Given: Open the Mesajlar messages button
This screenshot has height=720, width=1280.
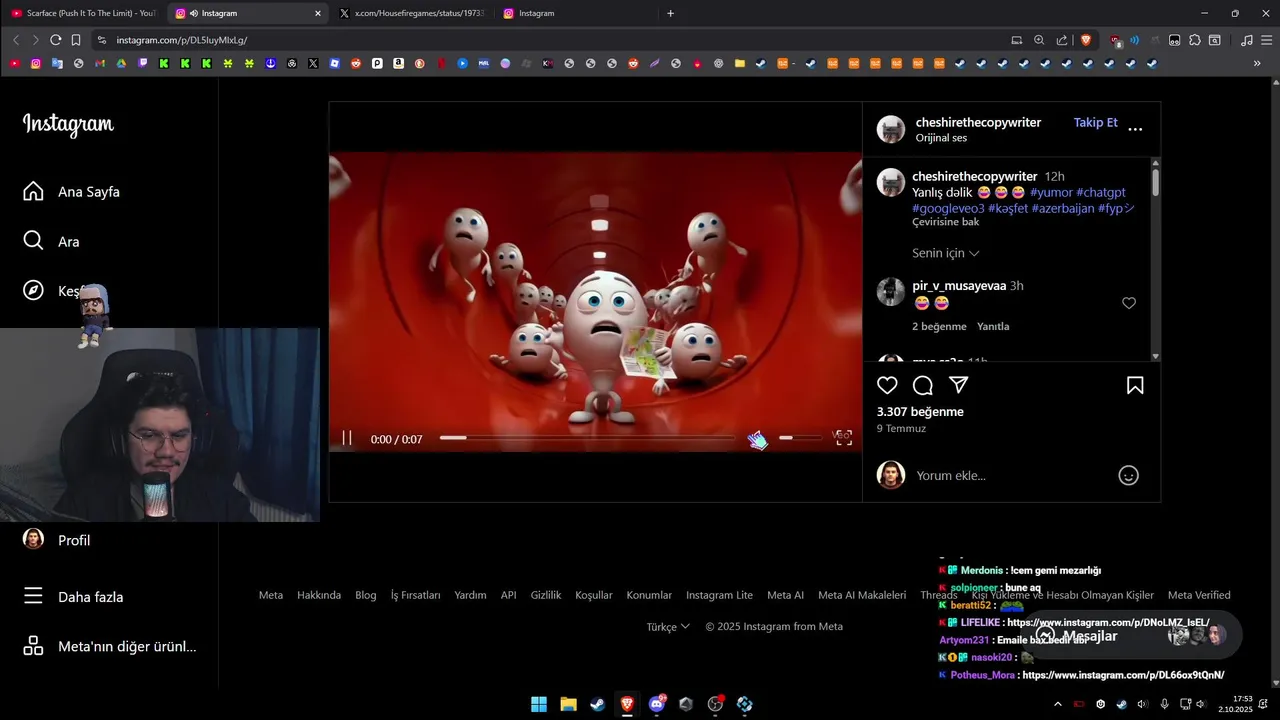Looking at the screenshot, I should point(1133,636).
